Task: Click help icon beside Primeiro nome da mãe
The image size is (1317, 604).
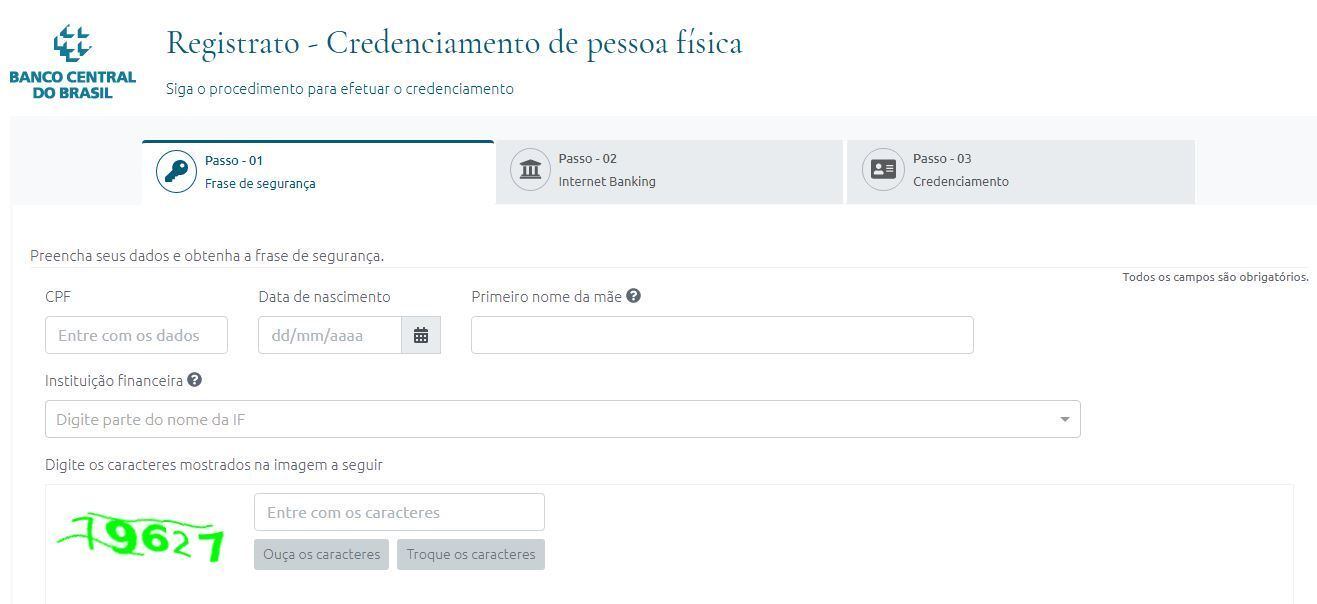Action: point(633,296)
